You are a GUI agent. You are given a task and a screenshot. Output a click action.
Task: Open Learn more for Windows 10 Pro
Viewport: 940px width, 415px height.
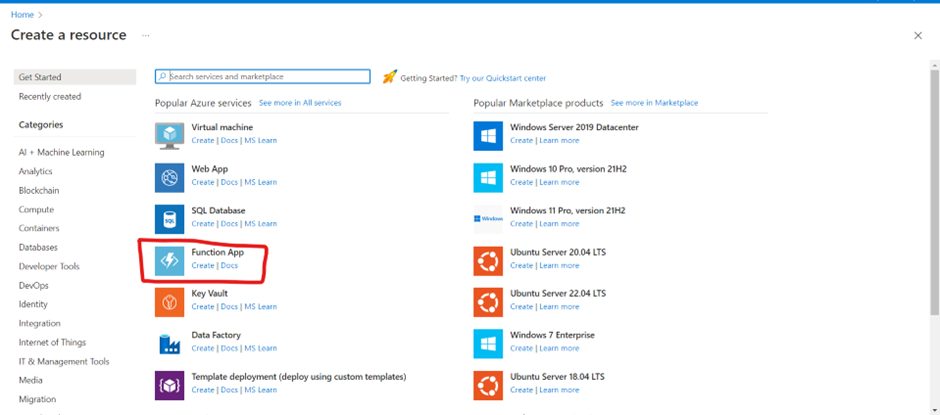[559, 182]
